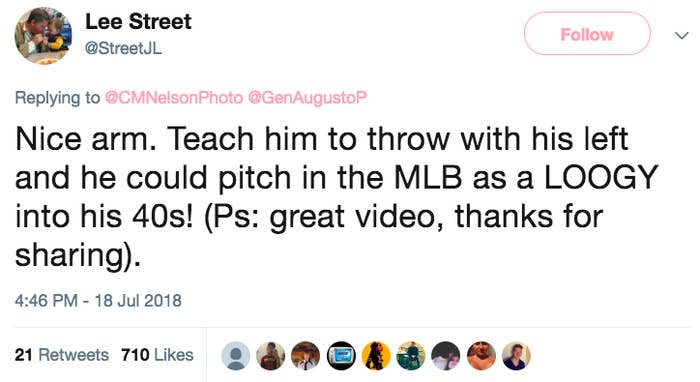This screenshot has height=382, width=700.
Task: Select the dark-haired couple liker avatar
Action: [x=446, y=356]
